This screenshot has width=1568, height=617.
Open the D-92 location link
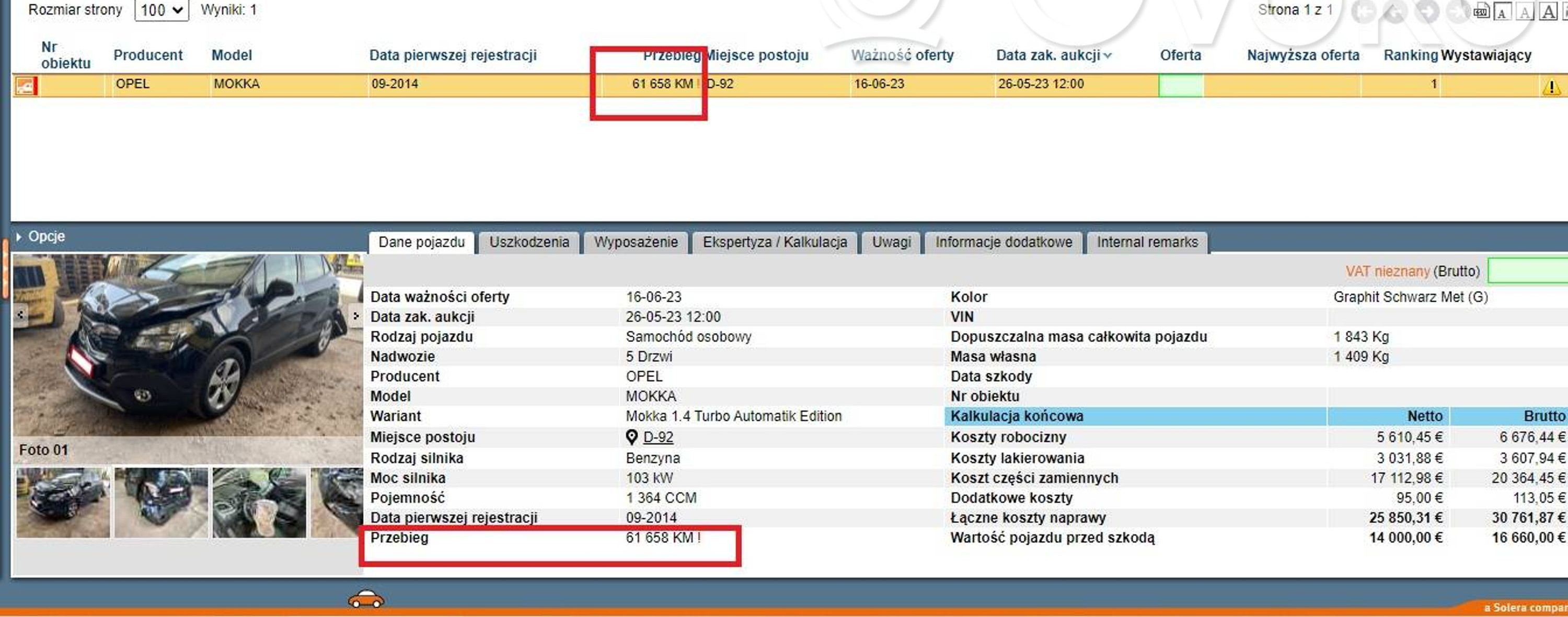tap(658, 437)
